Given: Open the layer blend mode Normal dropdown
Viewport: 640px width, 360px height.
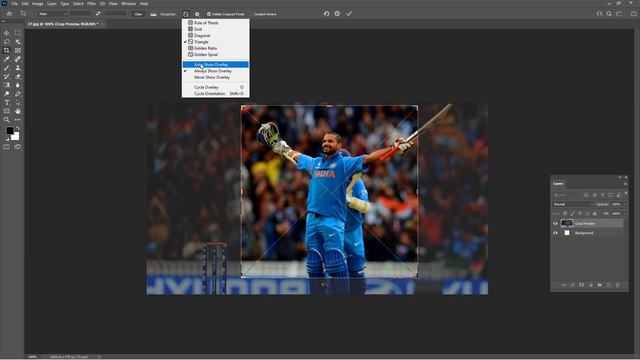Looking at the screenshot, I should point(573,204).
